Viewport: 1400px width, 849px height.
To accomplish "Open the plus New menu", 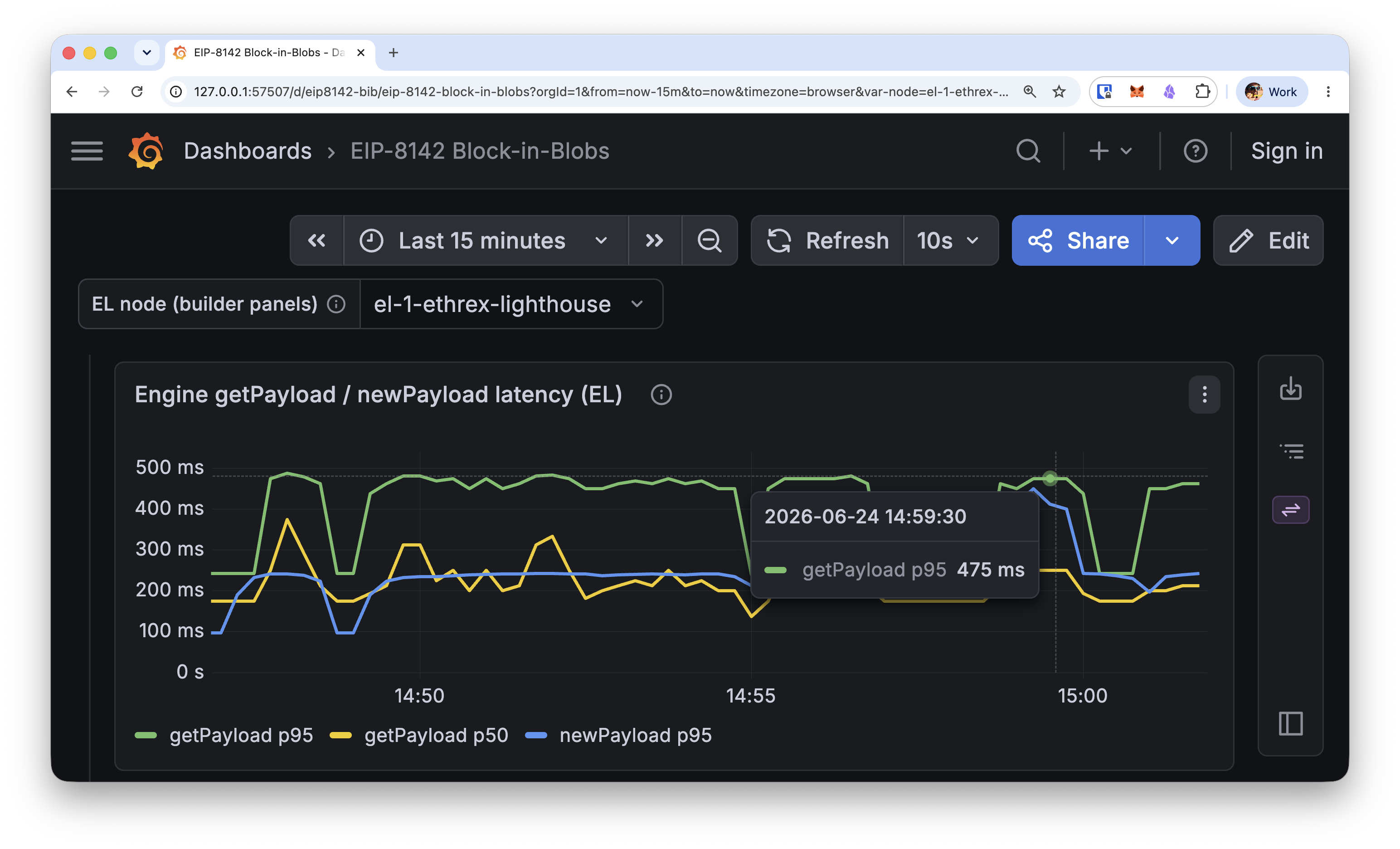I will click(1110, 151).
